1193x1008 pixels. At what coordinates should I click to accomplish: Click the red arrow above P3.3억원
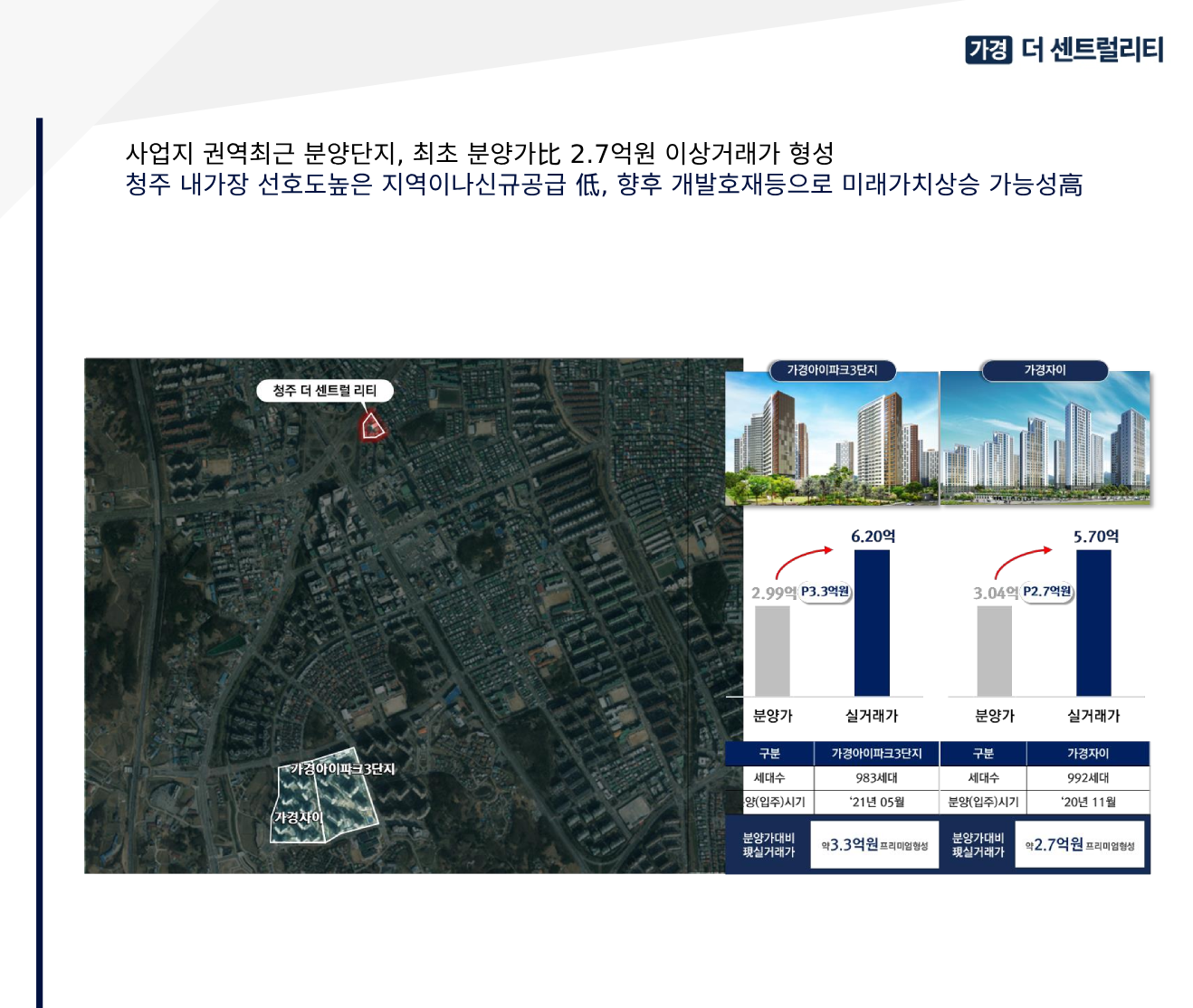(805, 560)
